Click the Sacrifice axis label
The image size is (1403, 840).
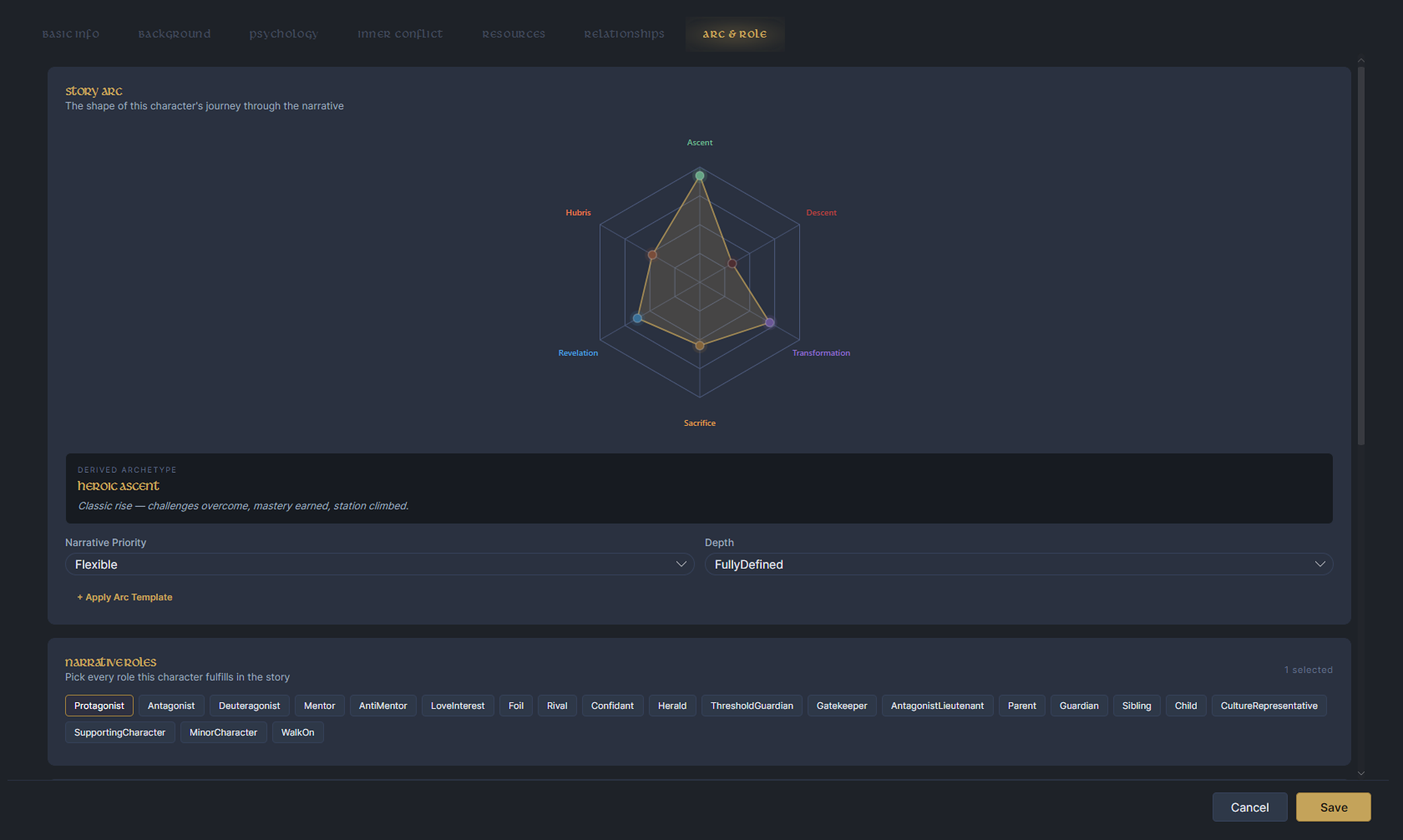tap(700, 423)
